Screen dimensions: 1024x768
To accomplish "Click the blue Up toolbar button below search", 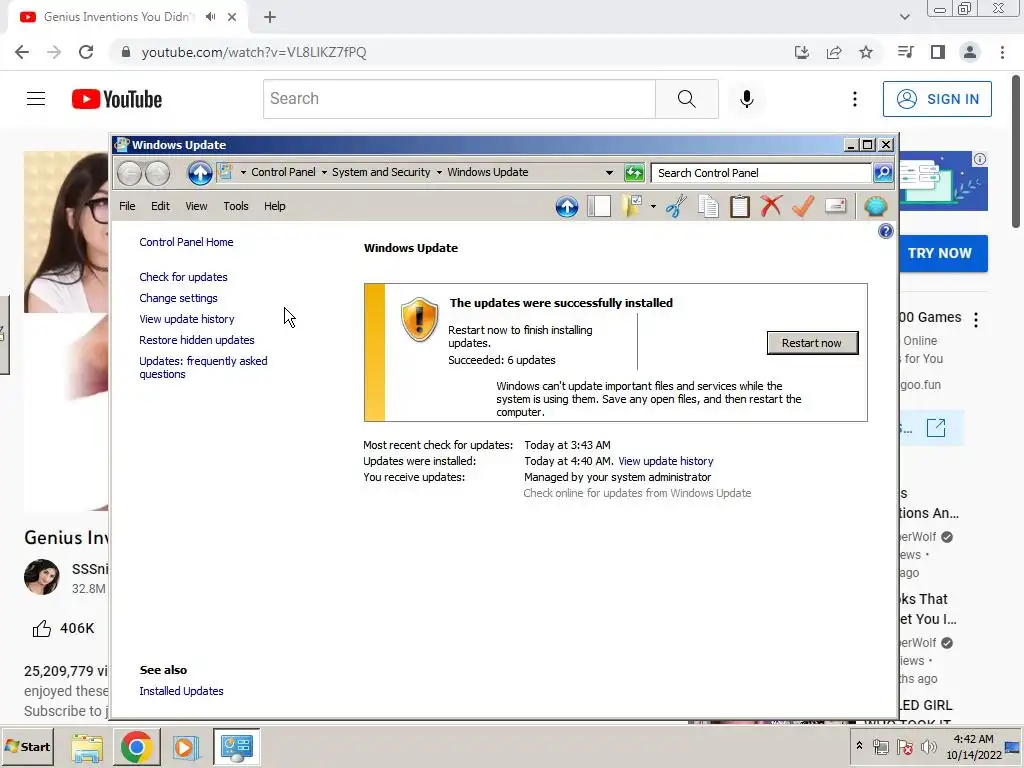I will [x=567, y=206].
